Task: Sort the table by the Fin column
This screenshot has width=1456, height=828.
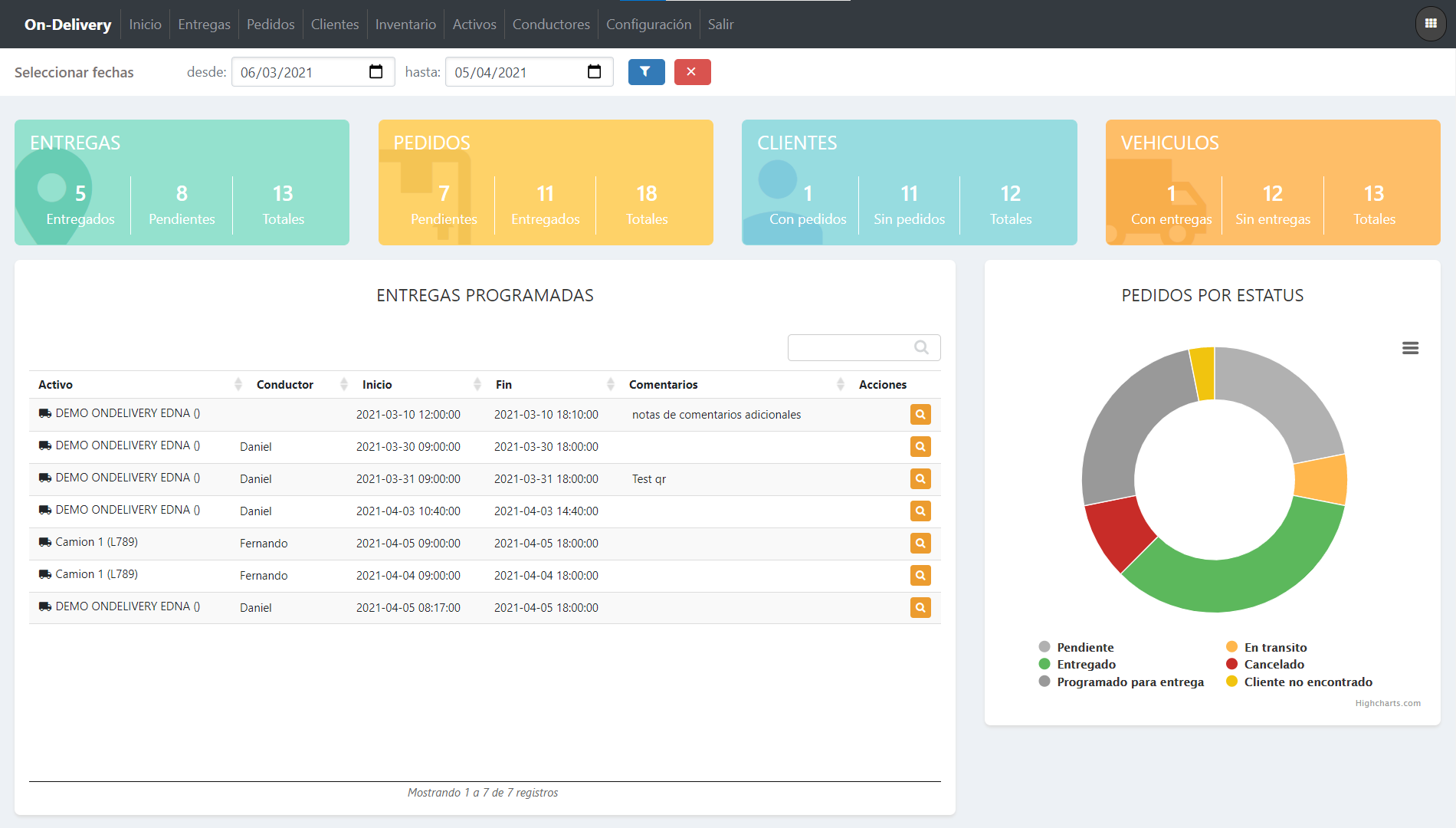Action: pos(553,384)
